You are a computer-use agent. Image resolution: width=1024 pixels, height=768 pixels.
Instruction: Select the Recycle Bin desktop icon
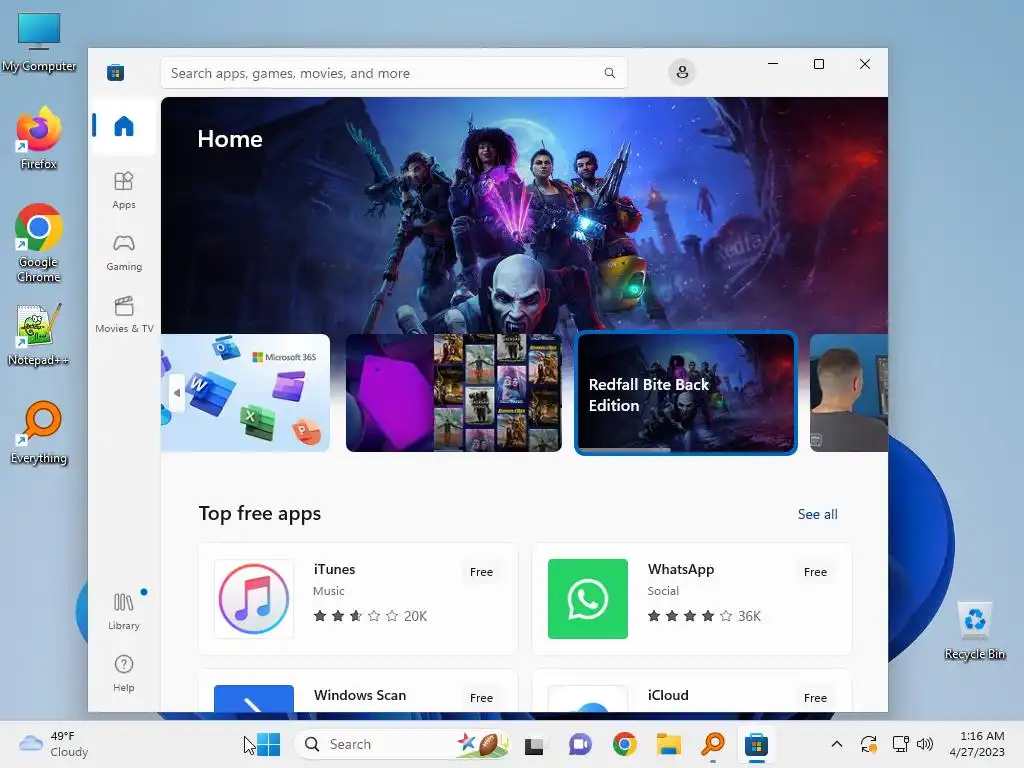coord(975,631)
